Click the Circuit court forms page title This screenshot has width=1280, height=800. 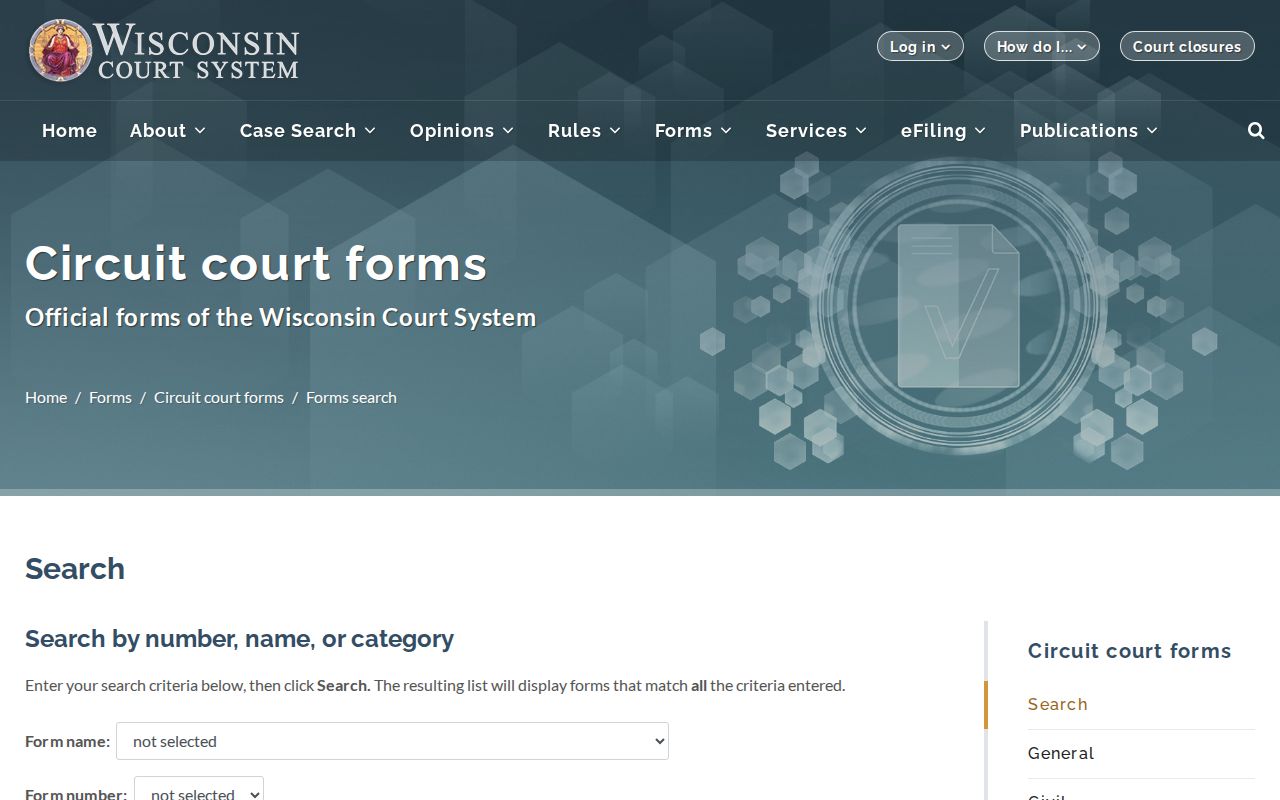256,263
